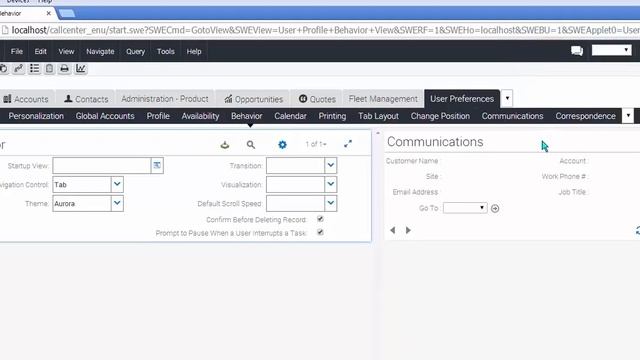Open a new browser tab
The height and width of the screenshot is (360, 640).
pyautogui.click(x=67, y=13)
